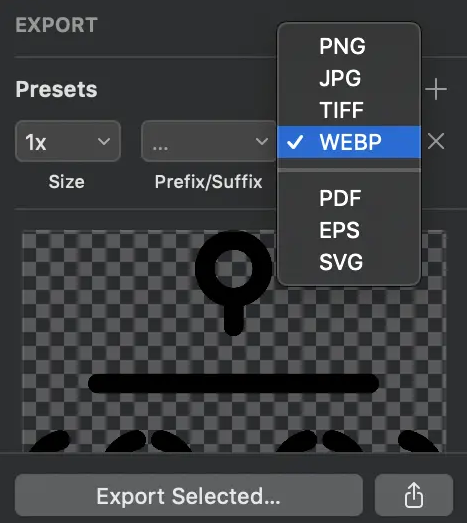
Task: Click the EXPORT section header
Action: click(56, 25)
